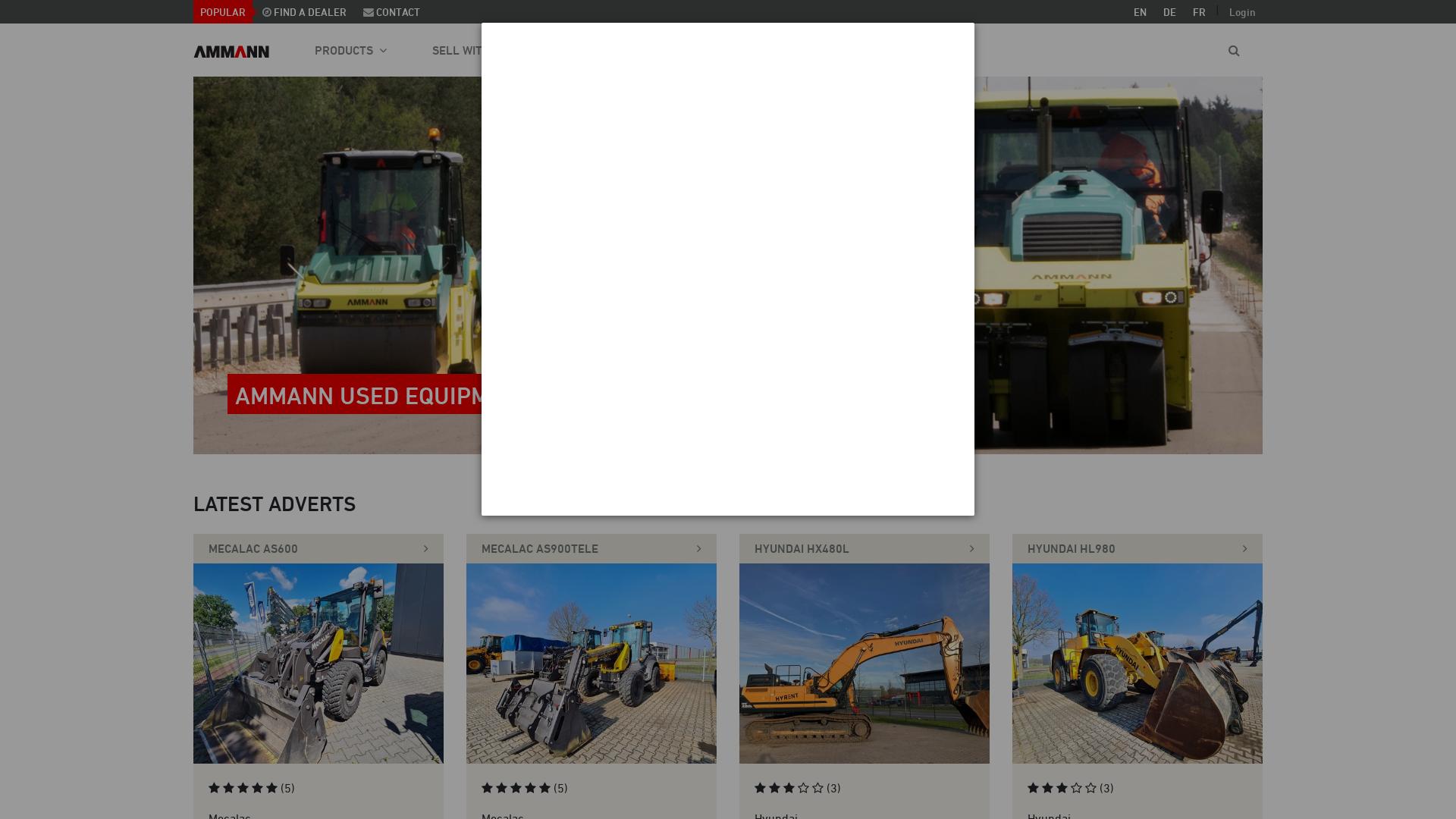This screenshot has width=1456, height=819.
Task: Open Hyundai HL980 advert arrow
Action: click(x=1244, y=549)
